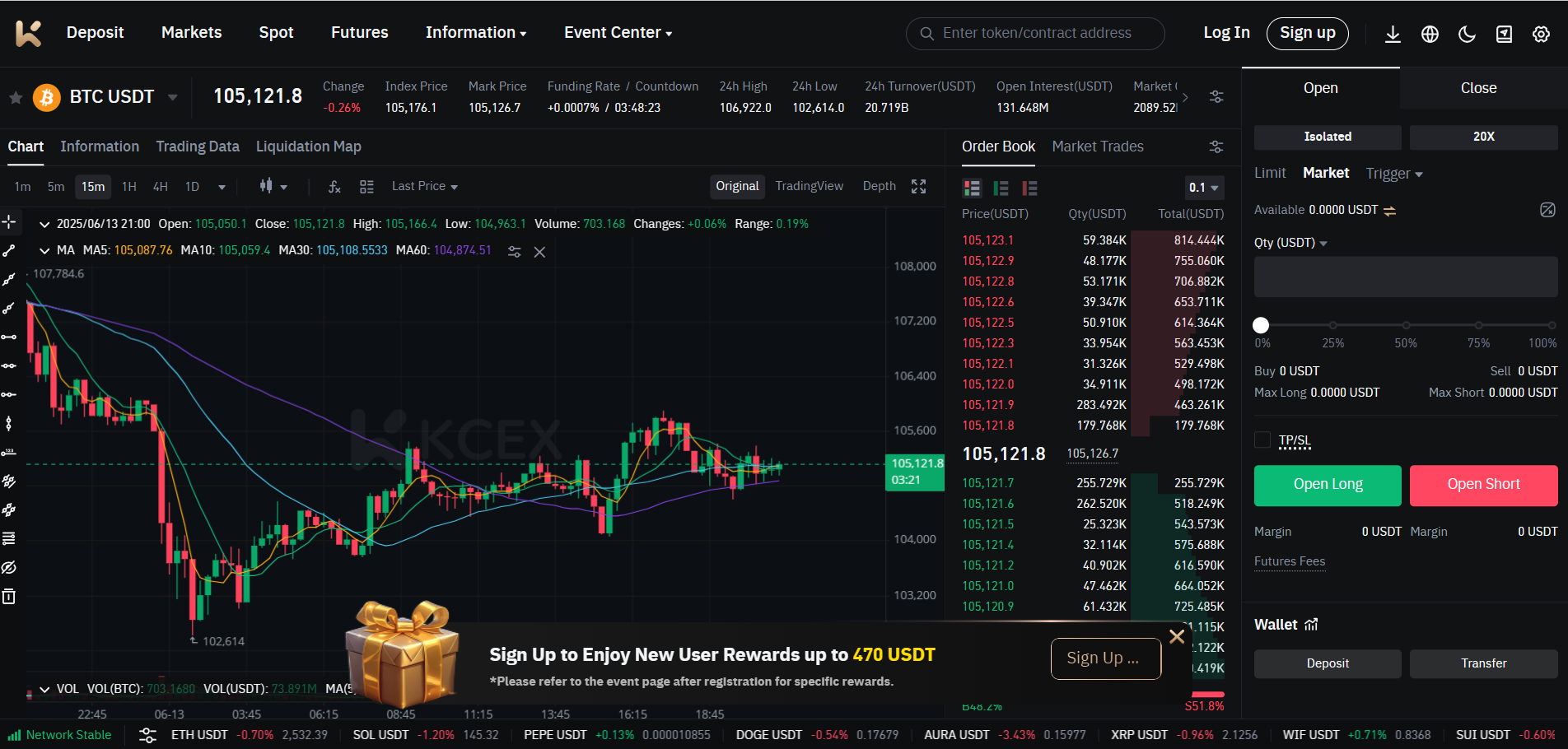Viewport: 1568px width, 749px height.
Task: Select the vertical line drawing tool
Action: [x=9, y=423]
